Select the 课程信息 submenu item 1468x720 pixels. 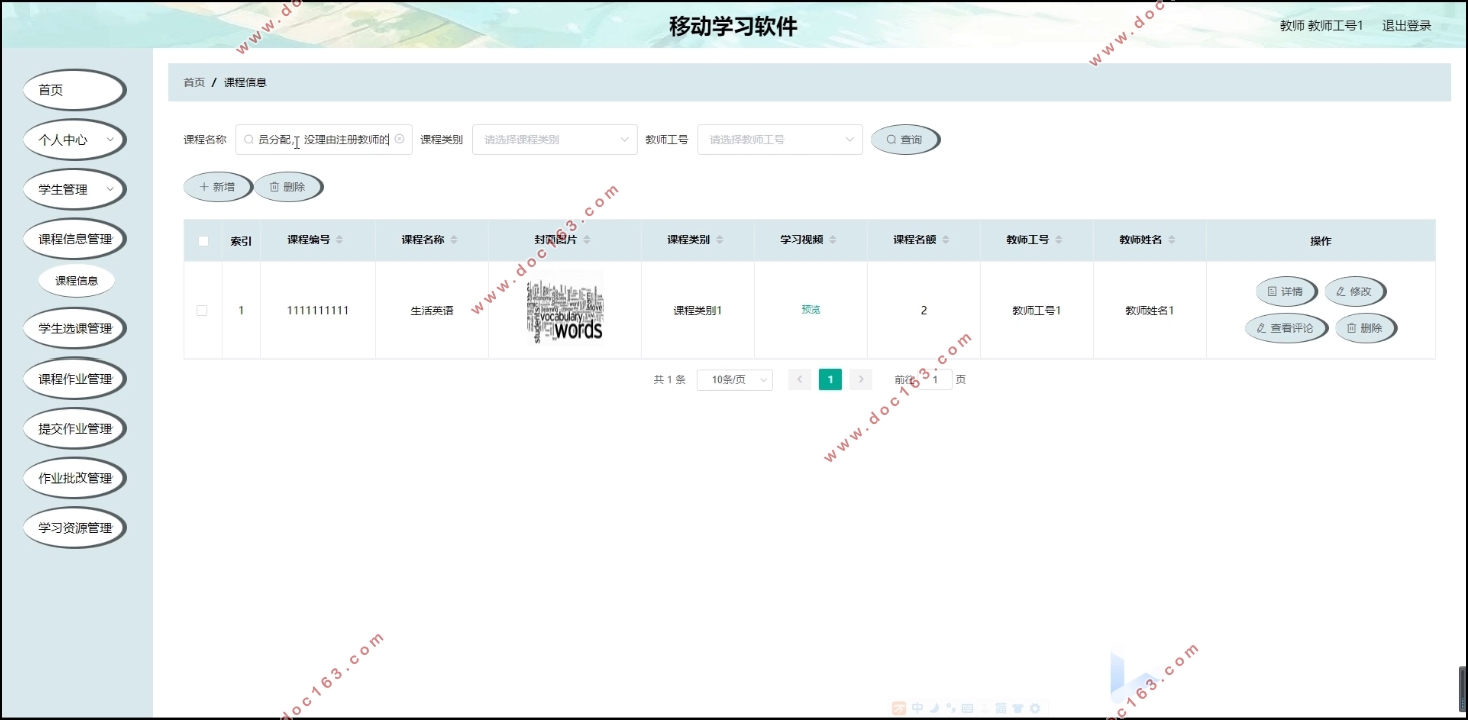[77, 281]
